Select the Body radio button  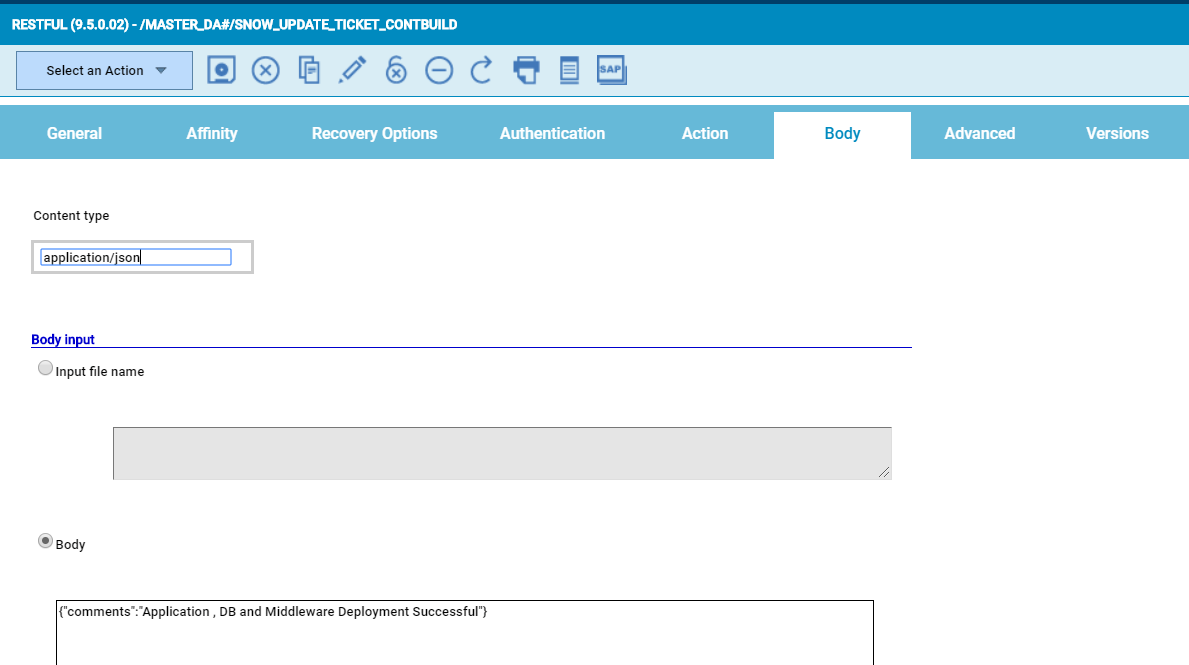(45, 541)
